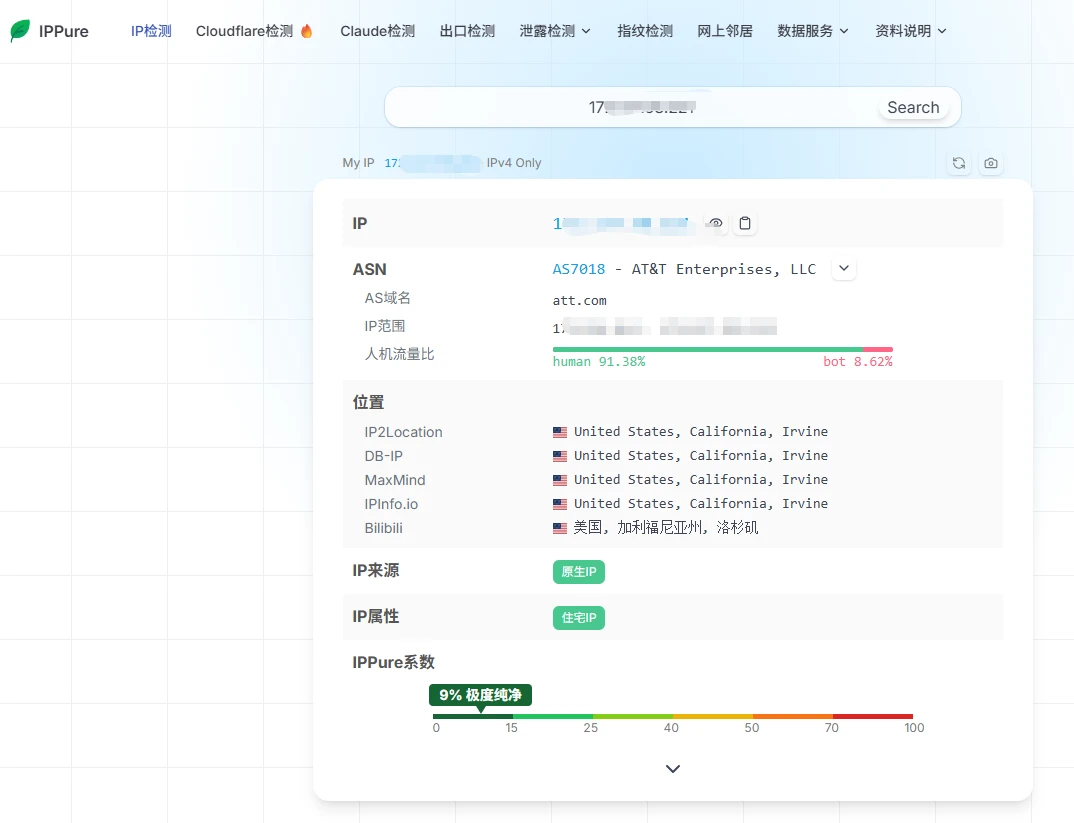This screenshot has width=1074, height=823.
Task: Click the Search button
Action: coord(913,107)
